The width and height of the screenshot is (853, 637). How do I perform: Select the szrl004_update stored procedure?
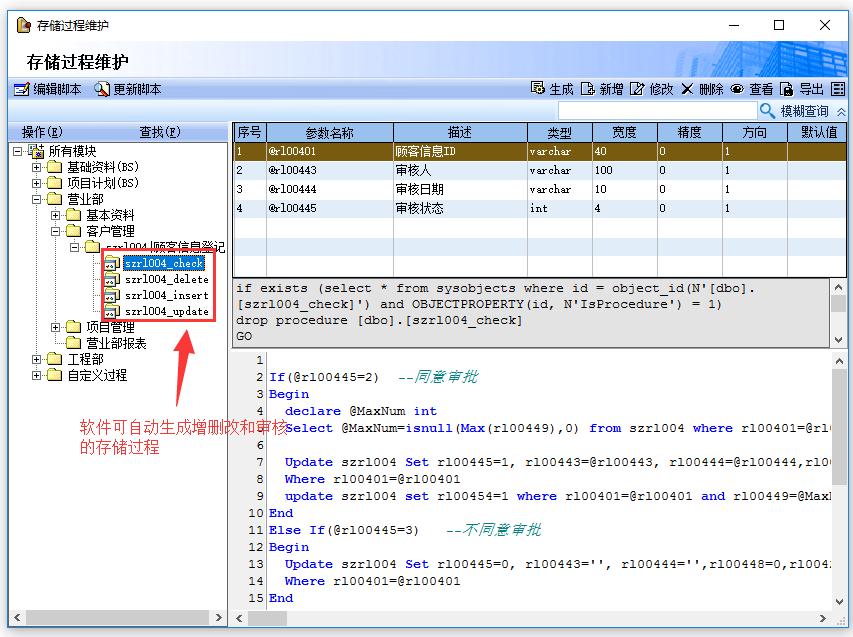166,311
